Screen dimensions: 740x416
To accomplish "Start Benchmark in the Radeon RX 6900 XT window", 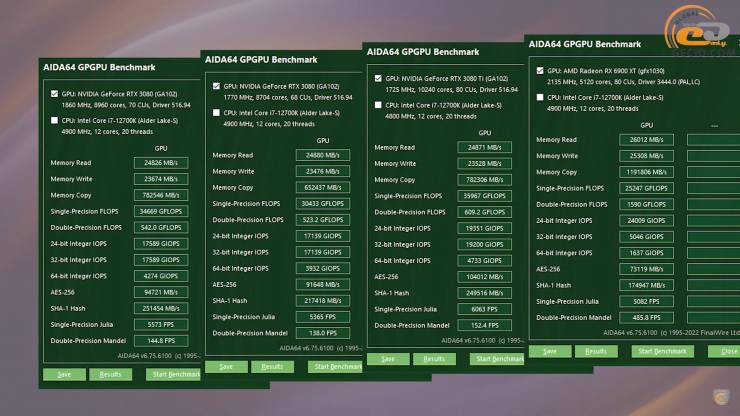I will pyautogui.click(x=663, y=351).
